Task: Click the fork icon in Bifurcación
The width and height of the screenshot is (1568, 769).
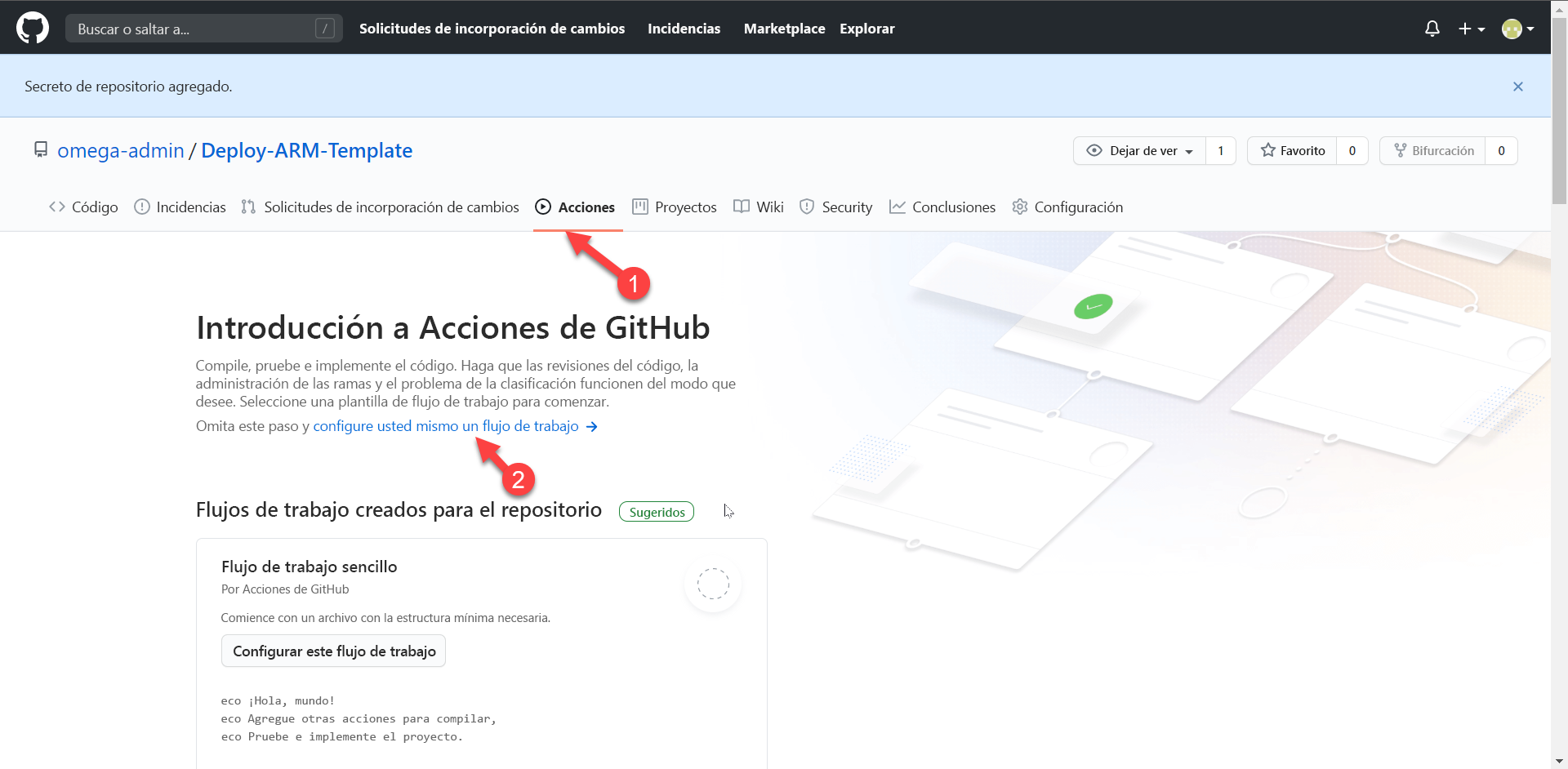Action: tap(1401, 150)
